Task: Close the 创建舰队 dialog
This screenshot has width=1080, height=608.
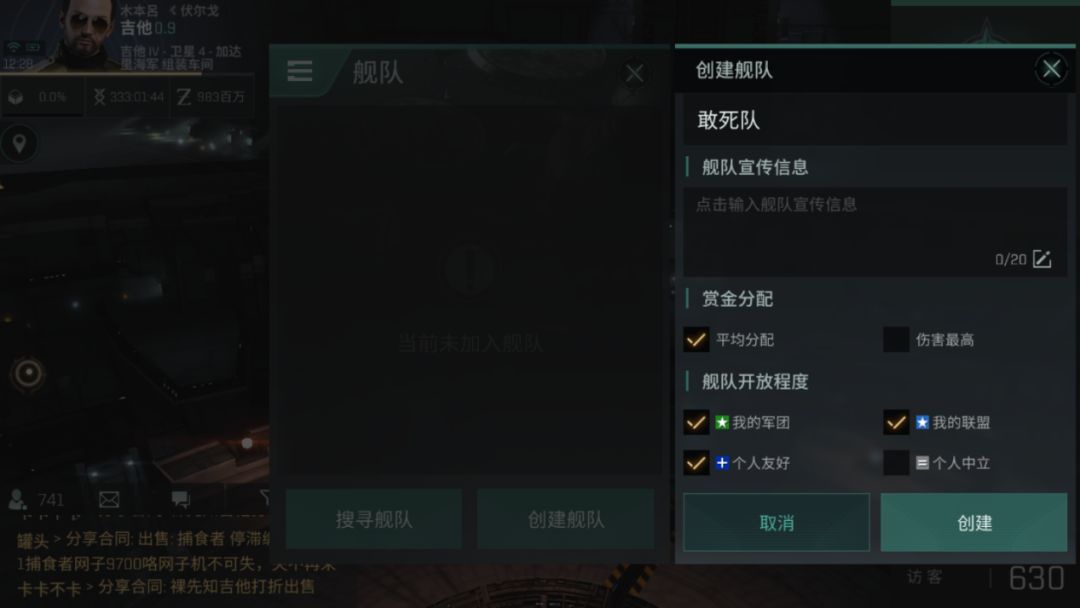Action: pos(1051,69)
